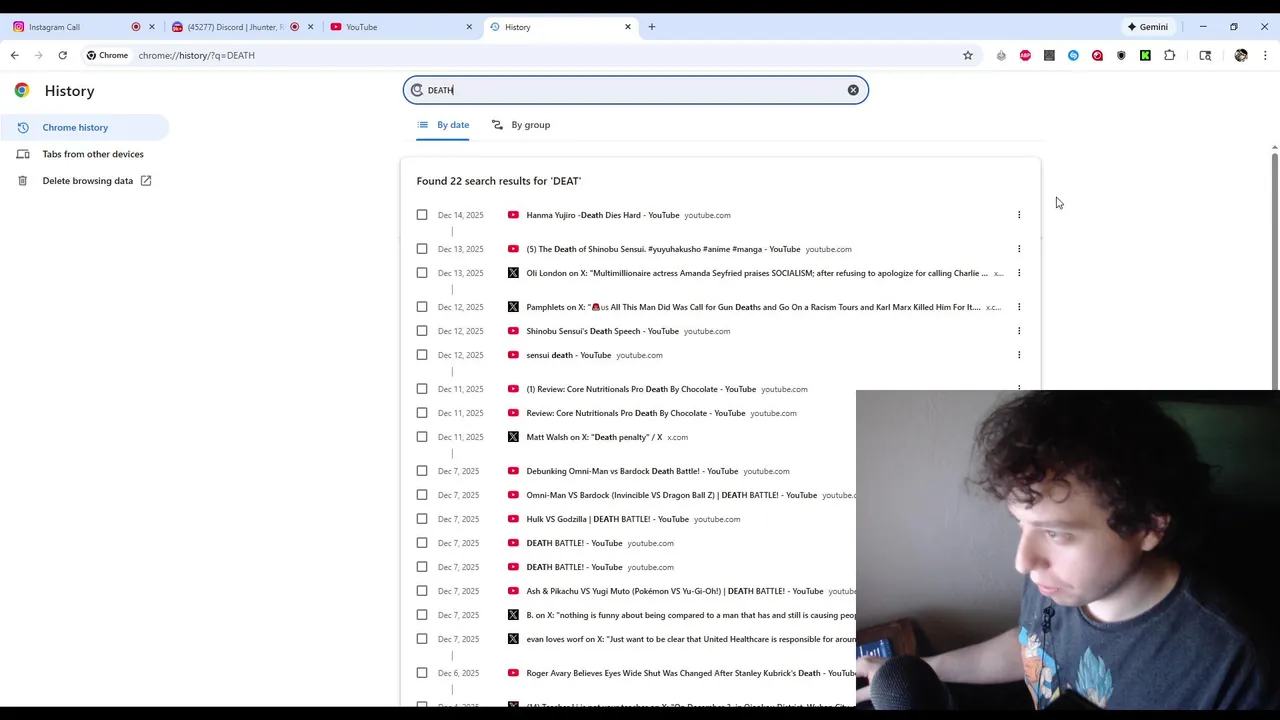Go back to previous page

point(15,55)
